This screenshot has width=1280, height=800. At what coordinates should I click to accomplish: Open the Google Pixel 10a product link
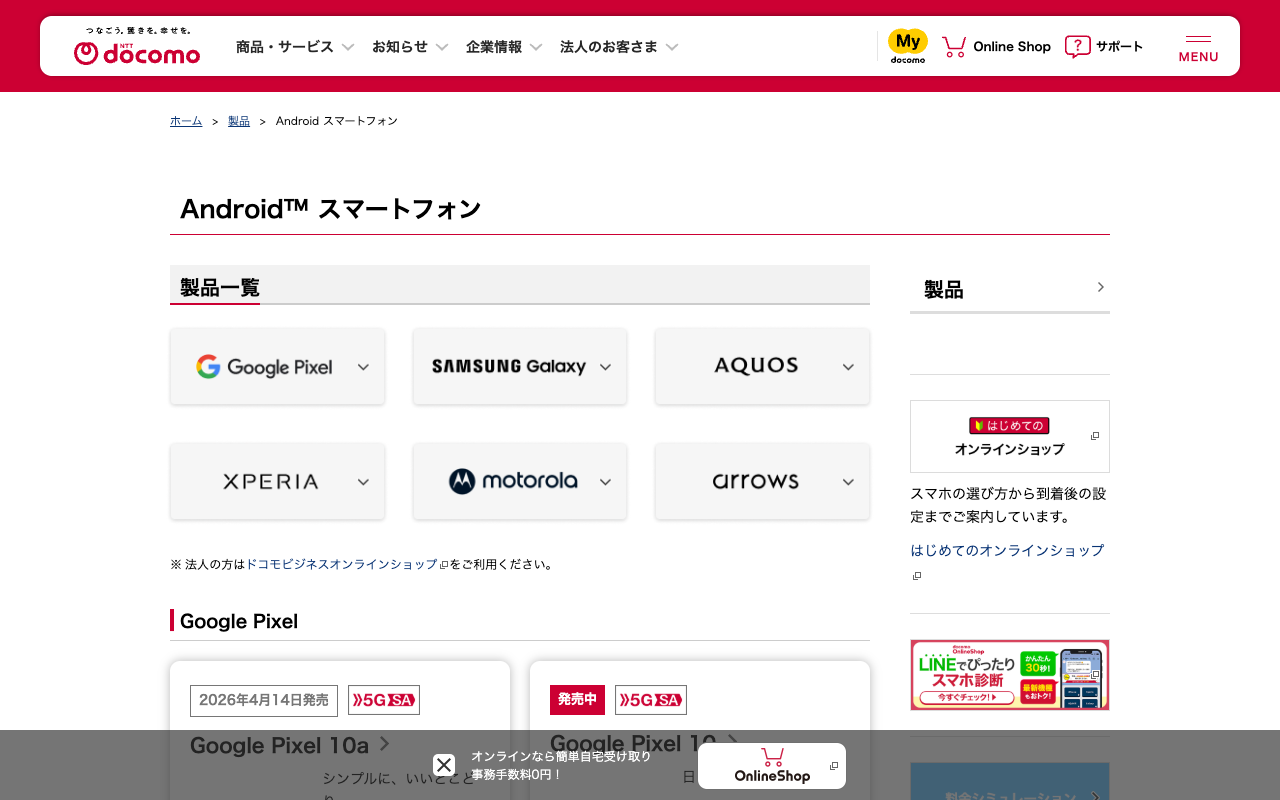coord(290,745)
